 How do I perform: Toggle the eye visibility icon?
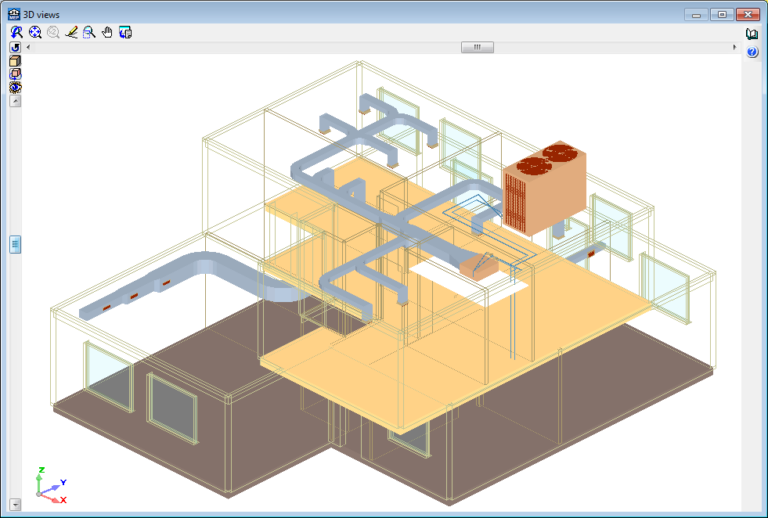tap(15, 87)
